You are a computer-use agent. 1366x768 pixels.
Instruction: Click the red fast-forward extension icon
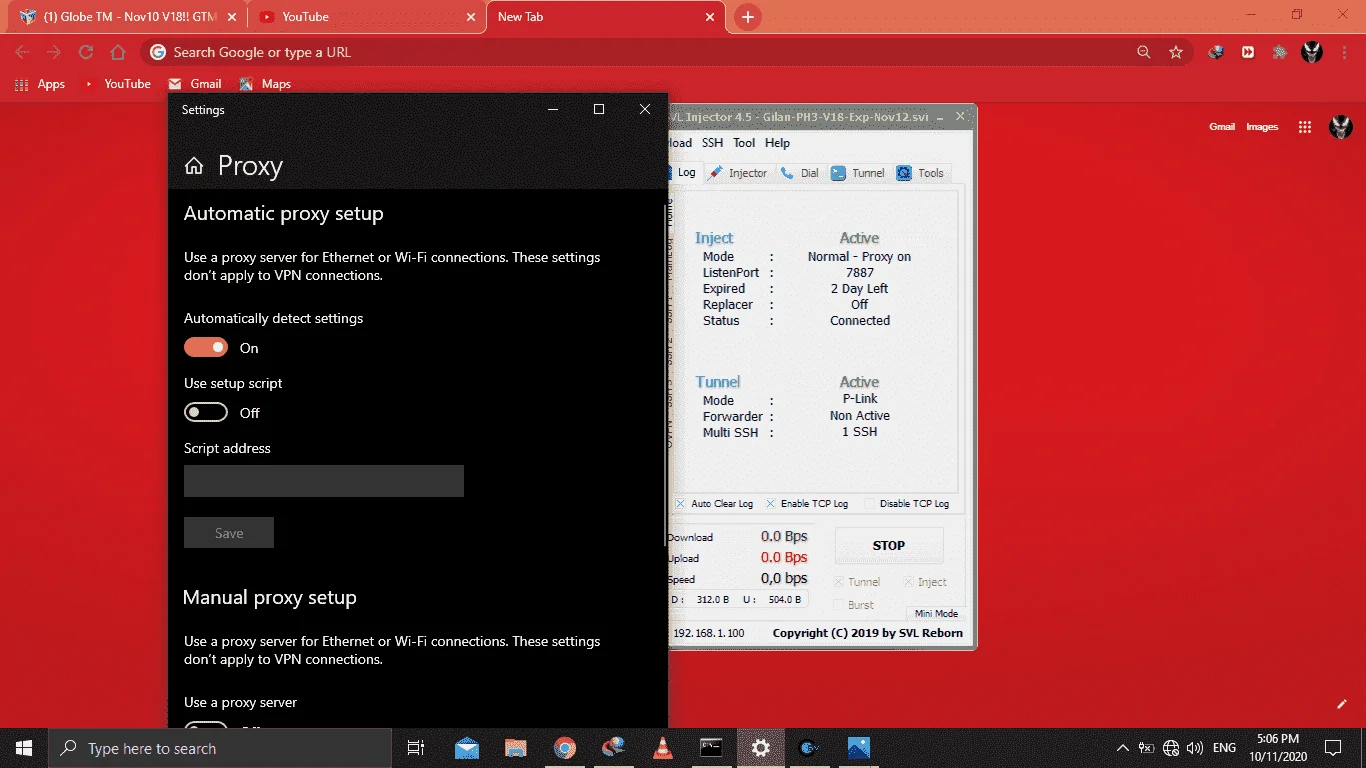coord(1248,52)
